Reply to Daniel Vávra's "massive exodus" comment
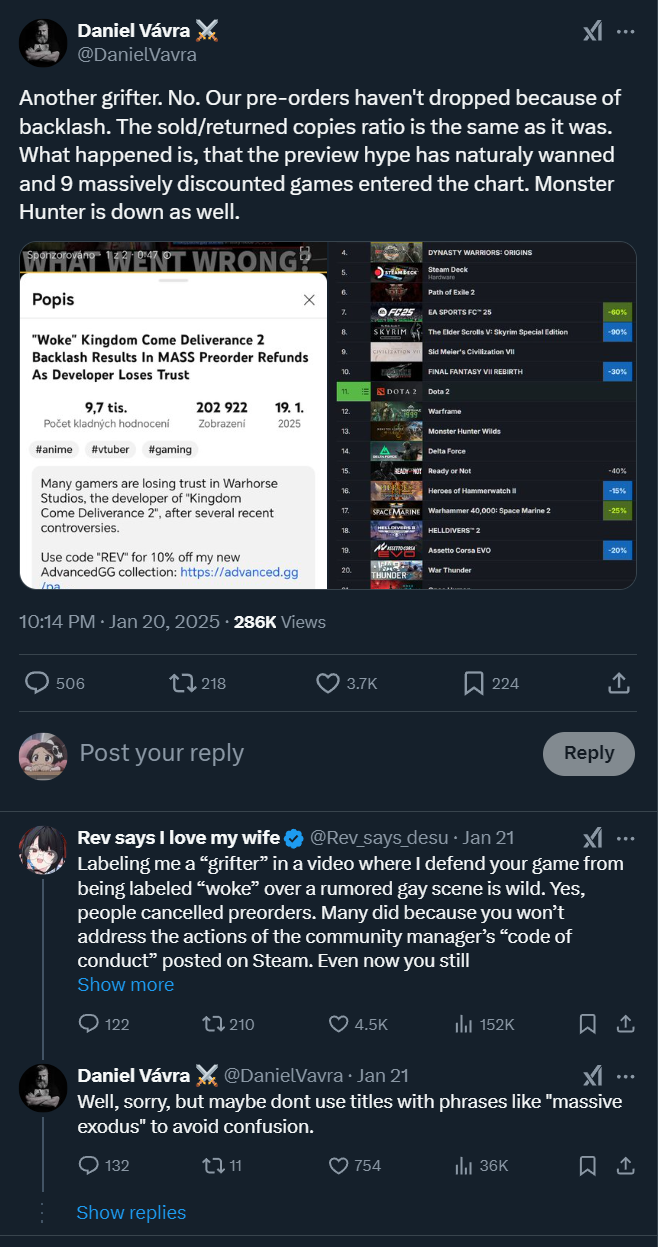Viewport: 658px width, 1247px height. tap(90, 1166)
